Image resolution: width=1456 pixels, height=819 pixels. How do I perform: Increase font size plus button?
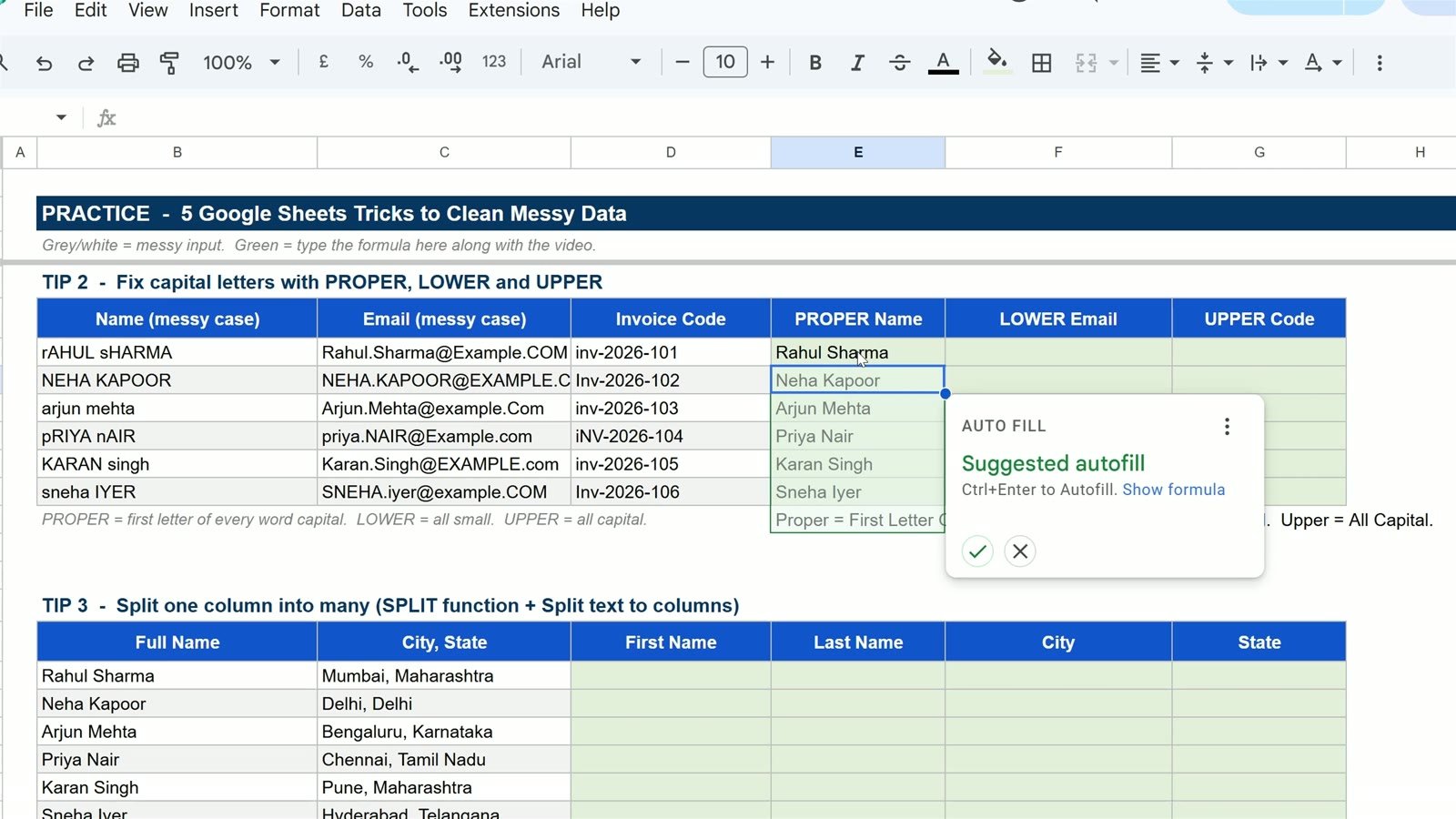[x=767, y=62]
